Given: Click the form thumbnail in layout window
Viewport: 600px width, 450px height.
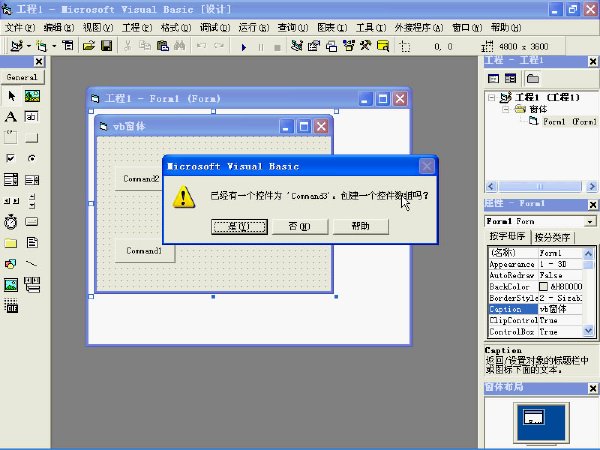Looking at the screenshot, I should [534, 417].
